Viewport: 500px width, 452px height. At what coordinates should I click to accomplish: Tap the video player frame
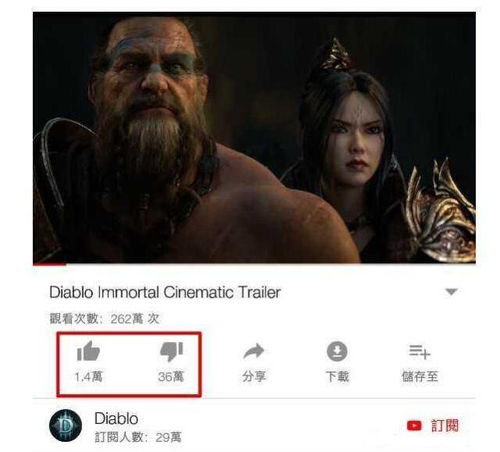pyautogui.click(x=254, y=137)
